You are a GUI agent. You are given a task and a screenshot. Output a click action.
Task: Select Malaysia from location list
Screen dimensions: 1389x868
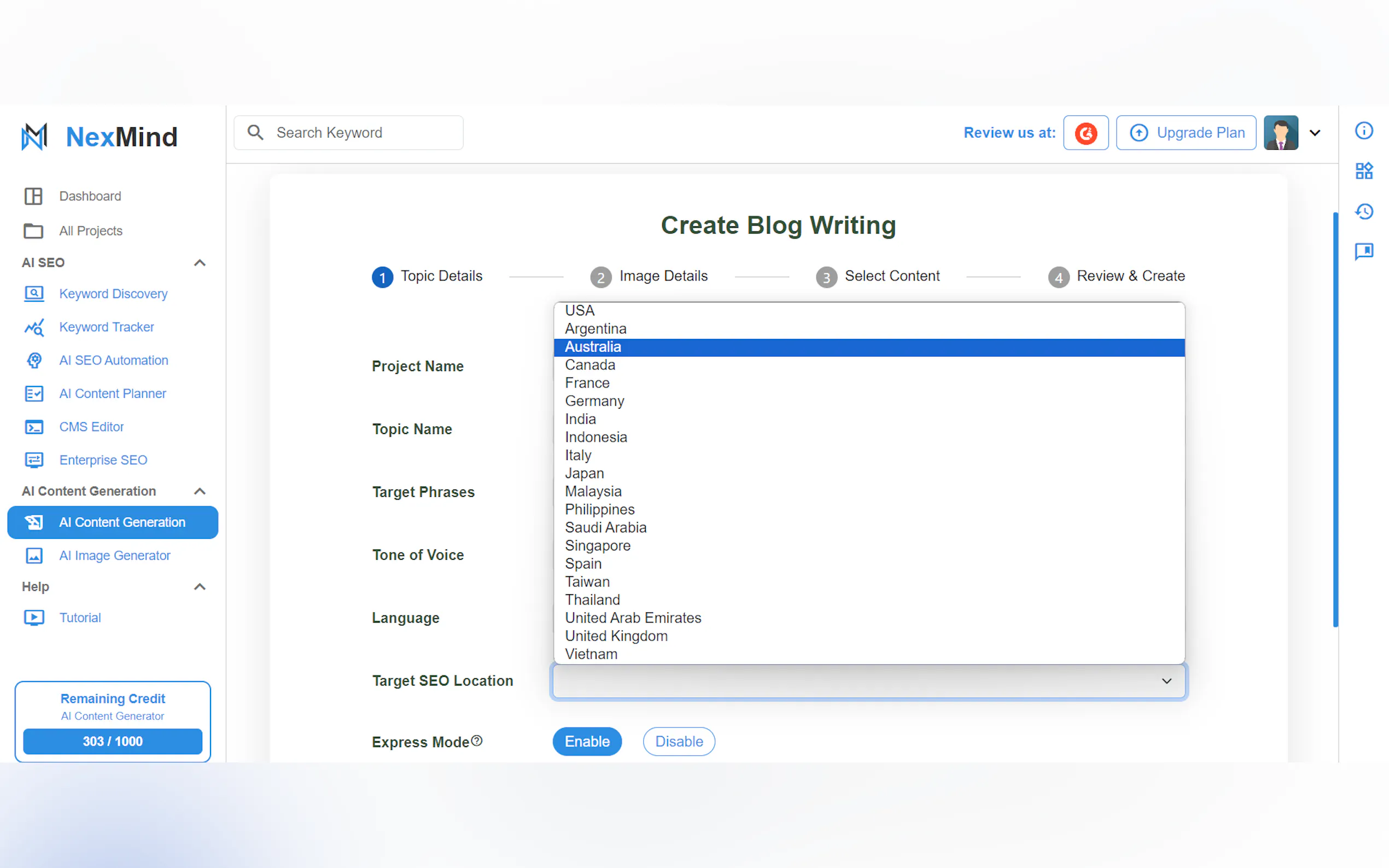pos(593,491)
